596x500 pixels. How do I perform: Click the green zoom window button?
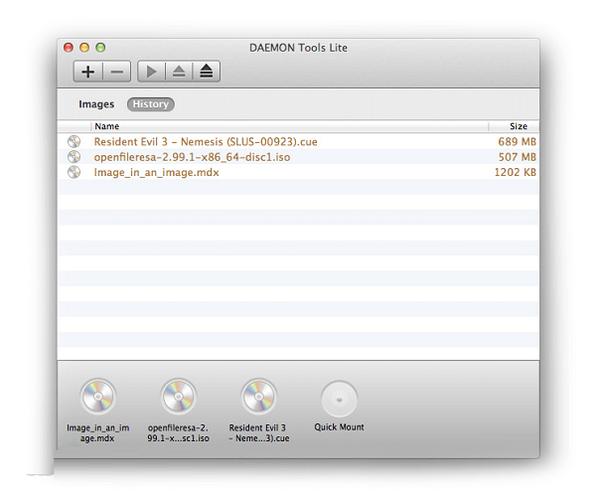(100, 48)
